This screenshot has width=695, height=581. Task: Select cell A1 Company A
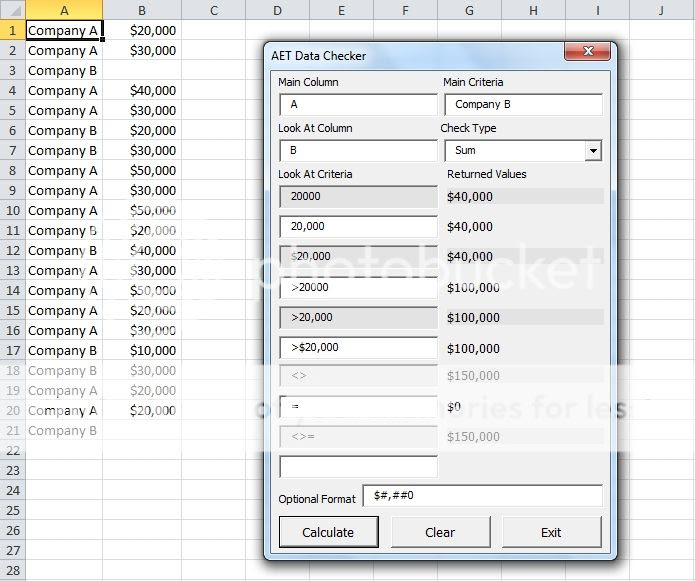[64, 30]
